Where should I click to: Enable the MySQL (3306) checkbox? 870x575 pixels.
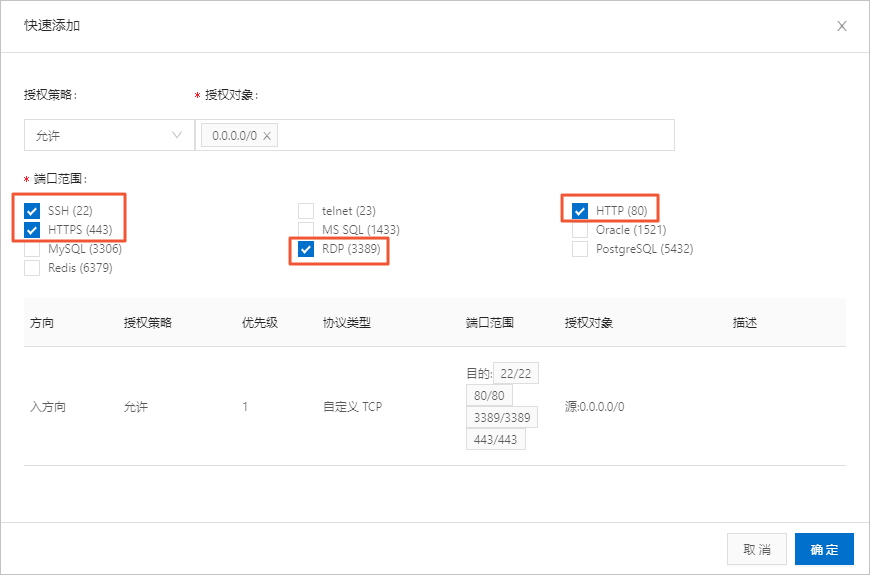pyautogui.click(x=32, y=249)
